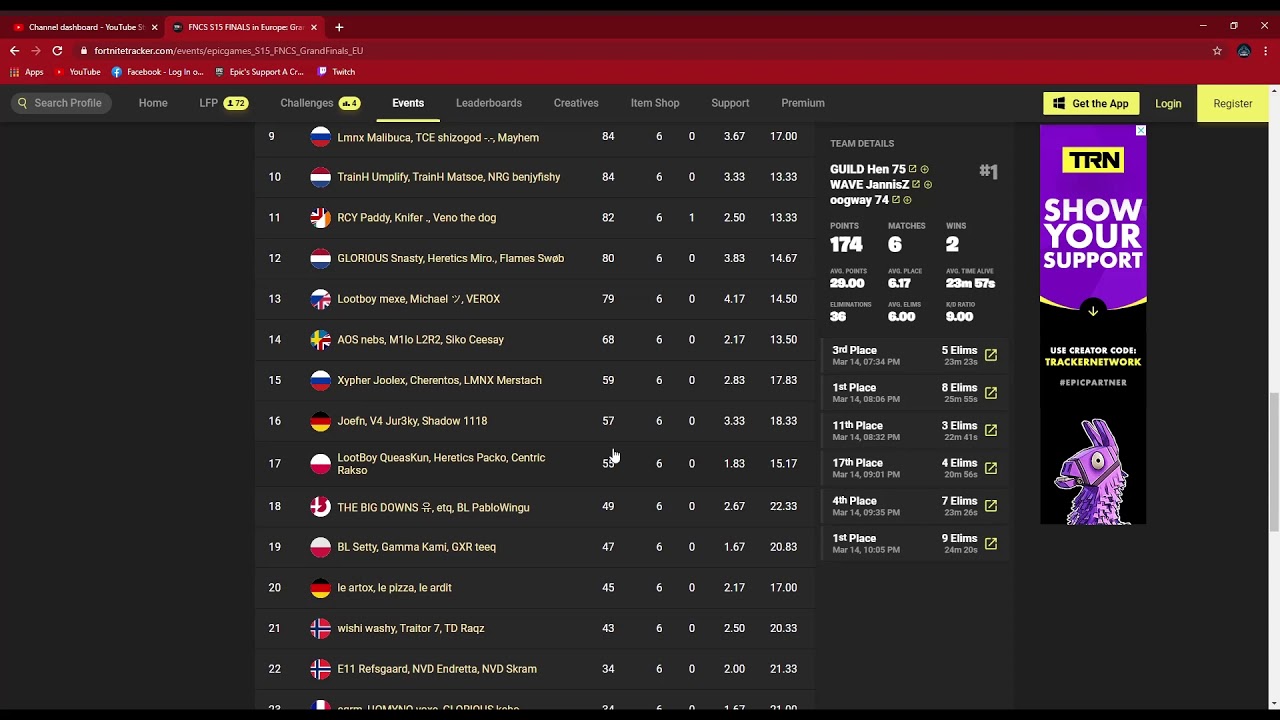Close the FNCS S15 Finals tab
1280x720 pixels.
click(x=314, y=27)
